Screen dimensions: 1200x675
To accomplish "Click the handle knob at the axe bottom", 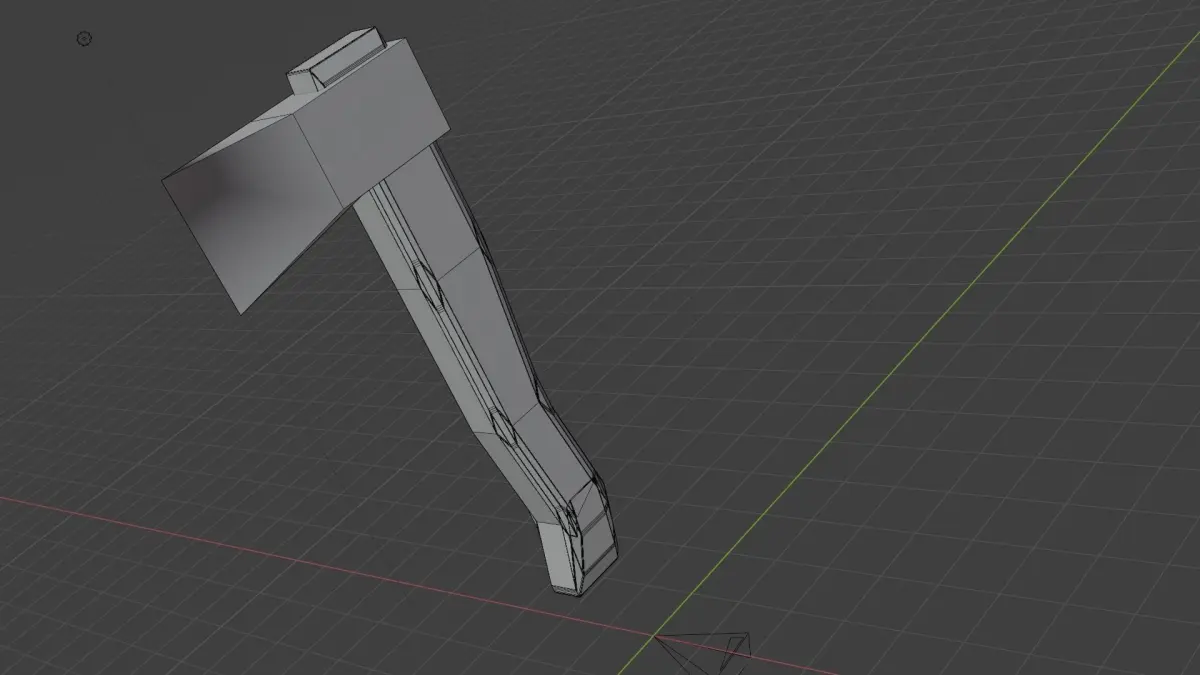I will click(x=577, y=540).
